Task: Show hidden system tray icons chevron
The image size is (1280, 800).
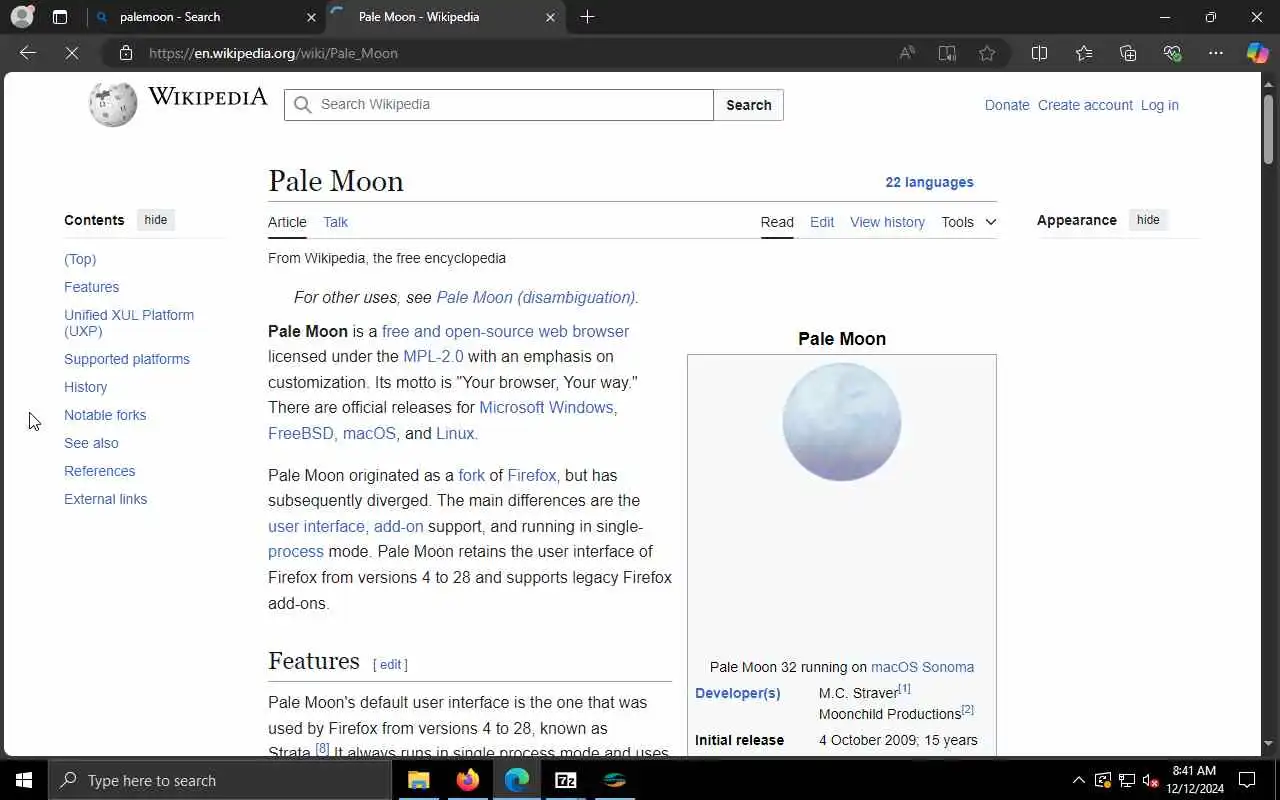Action: click(x=1078, y=780)
